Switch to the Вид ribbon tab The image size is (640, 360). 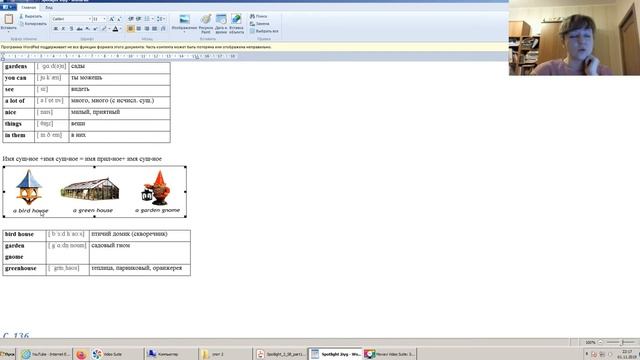tap(49, 7)
